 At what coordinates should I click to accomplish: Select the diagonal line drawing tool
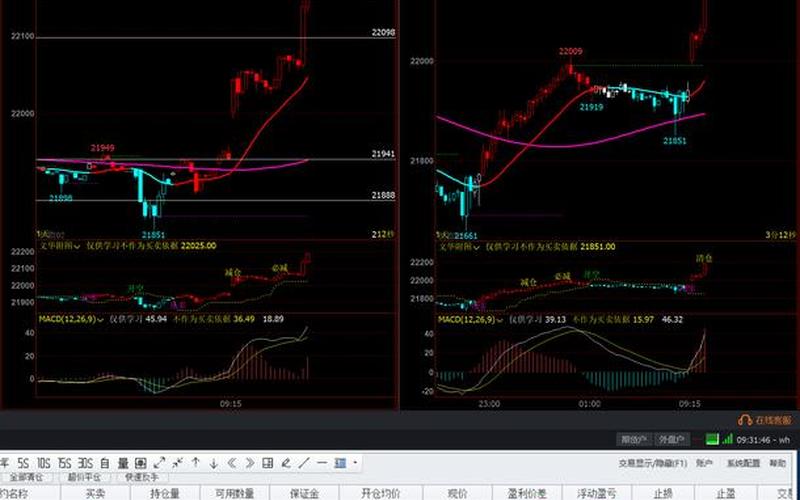click(304, 463)
